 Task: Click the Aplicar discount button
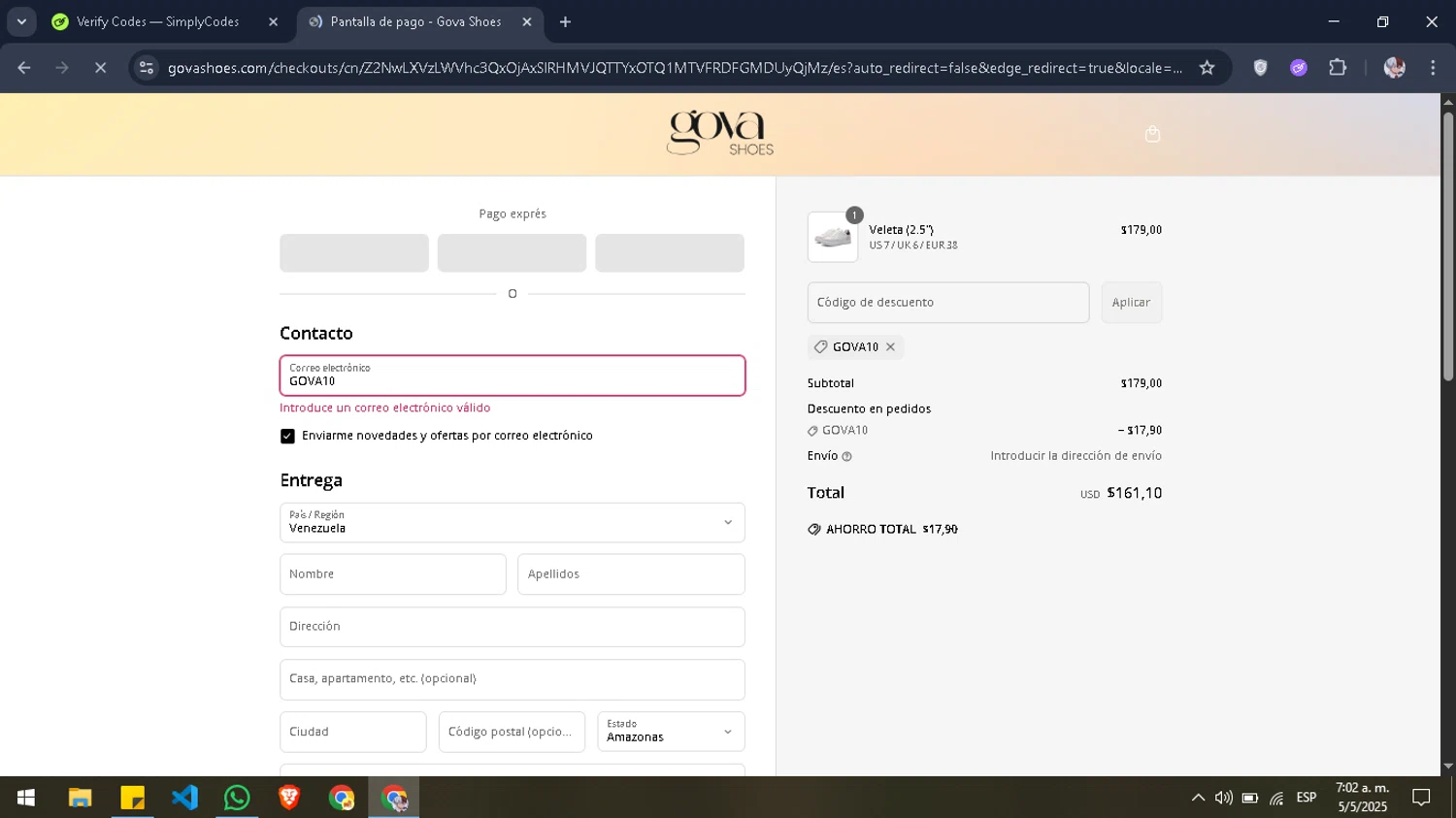click(x=1131, y=303)
